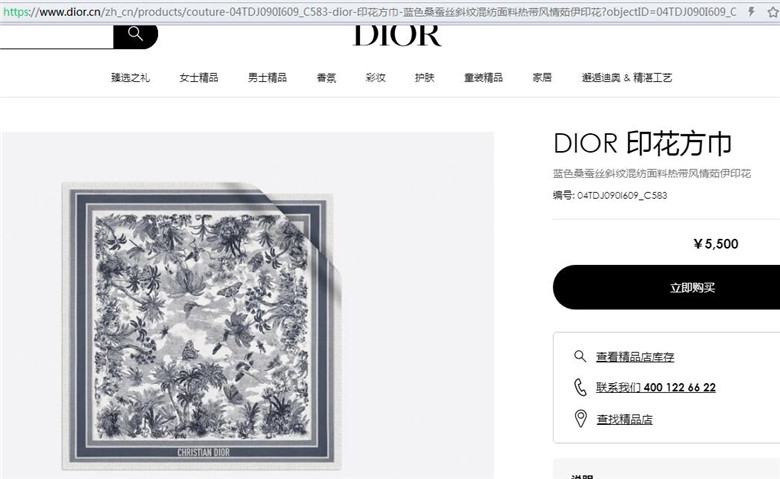Select the 香氛 navigation item
780x479 pixels.
pos(326,78)
